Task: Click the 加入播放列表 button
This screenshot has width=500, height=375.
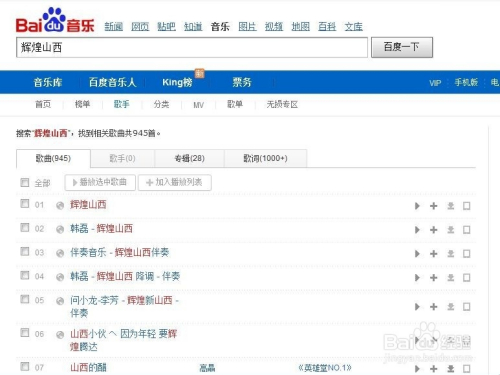Action: pos(175,182)
